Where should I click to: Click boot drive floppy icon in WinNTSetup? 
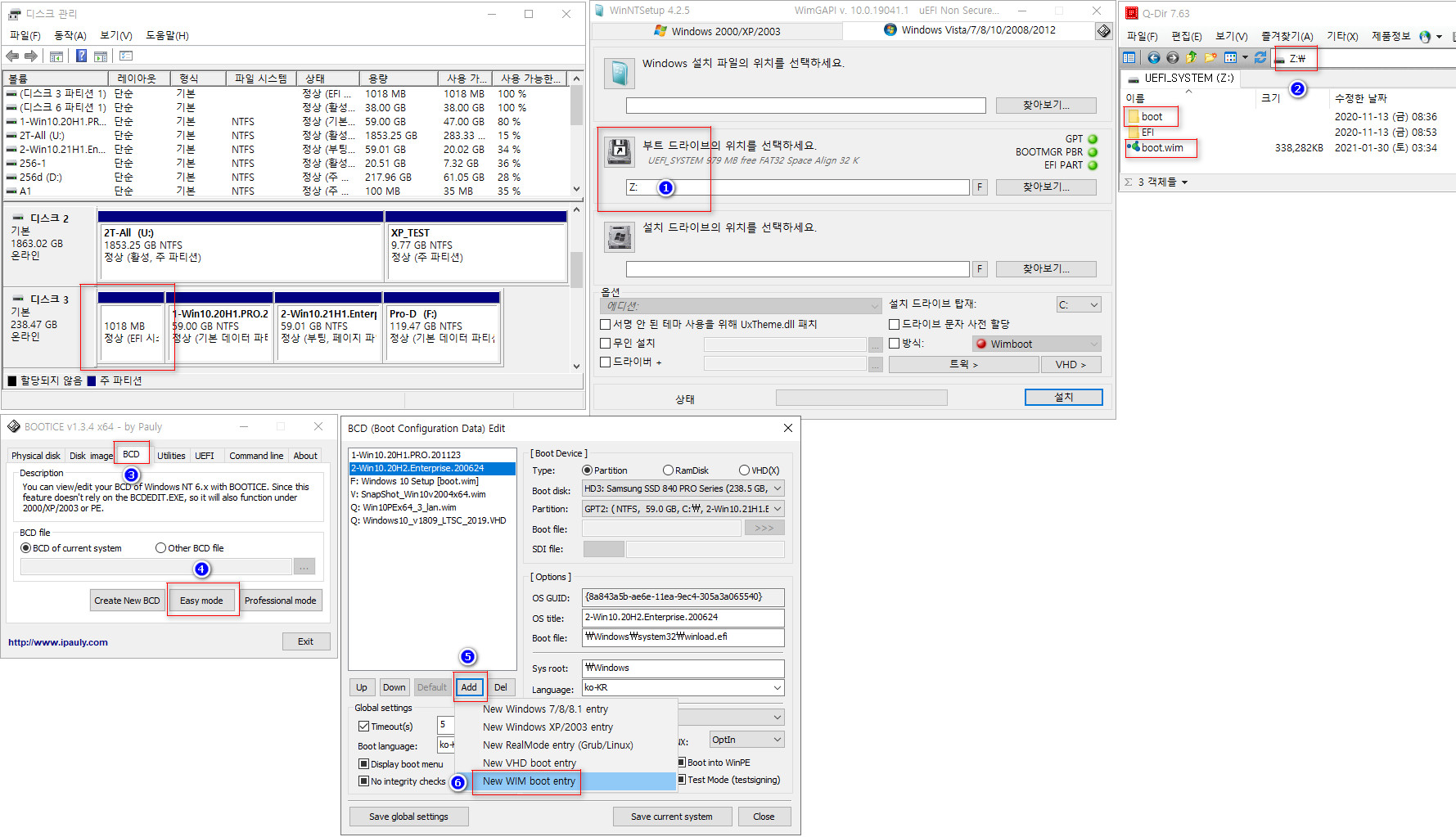tap(620, 151)
